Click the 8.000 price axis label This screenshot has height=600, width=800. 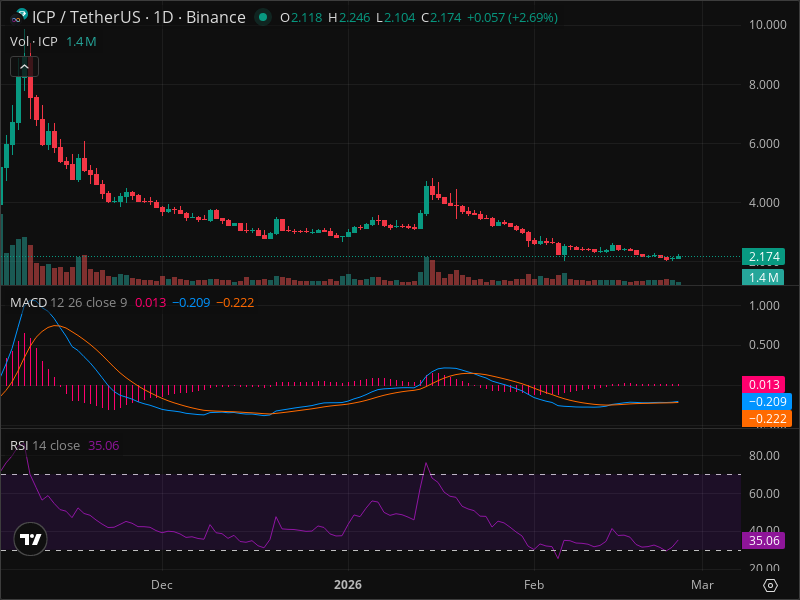point(764,85)
